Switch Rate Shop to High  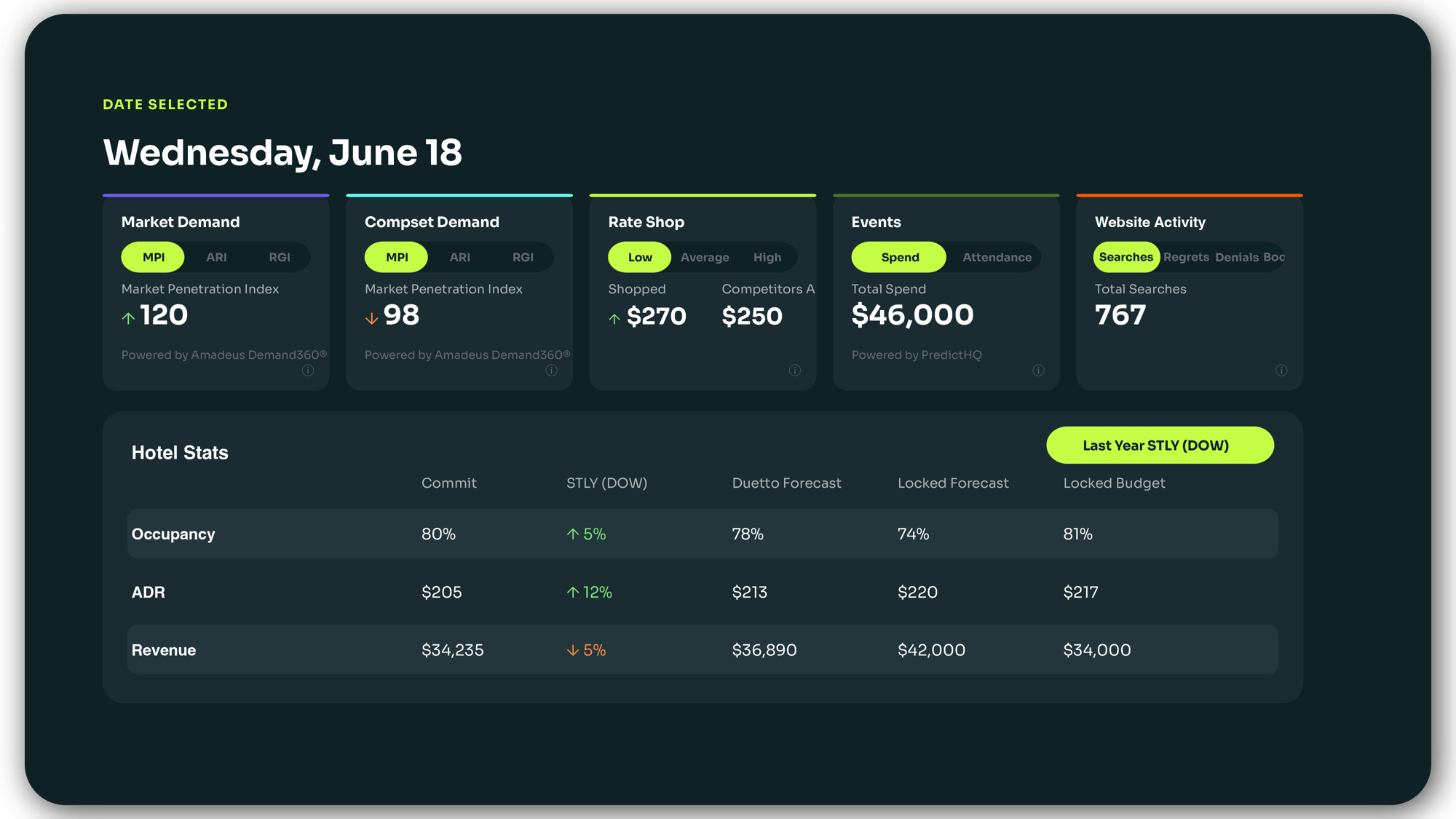click(x=767, y=257)
